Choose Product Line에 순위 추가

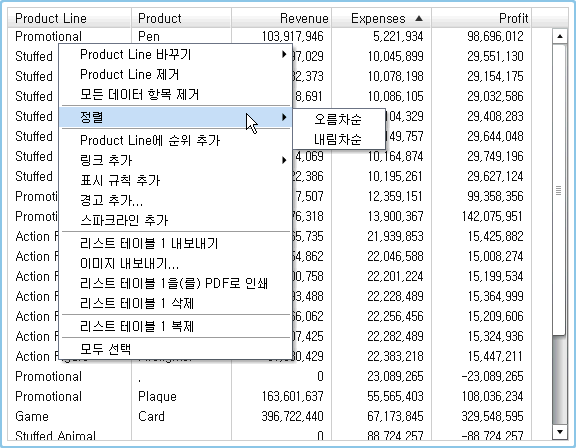click(176, 140)
